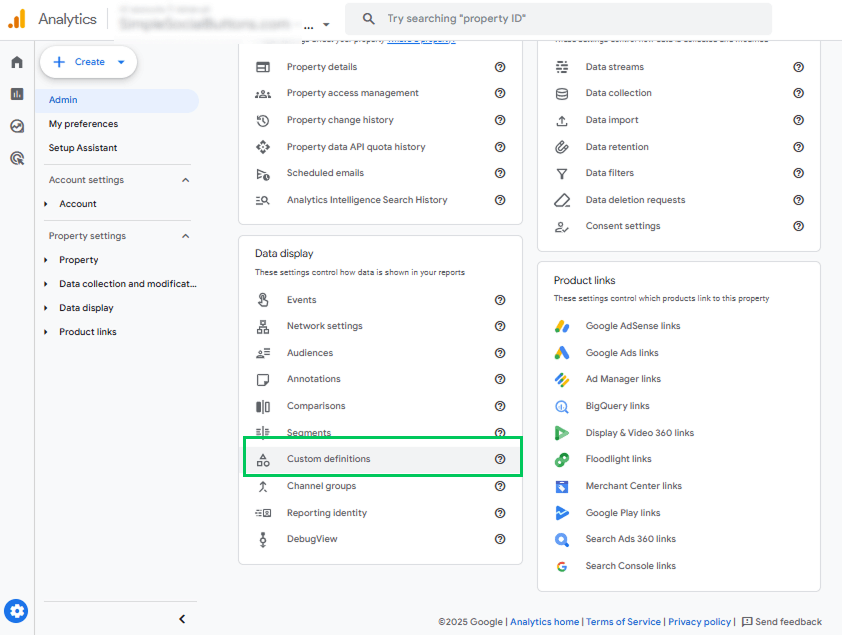This screenshot has width=842, height=635.
Task: Open the Privacy policy link
Action: [x=699, y=622]
